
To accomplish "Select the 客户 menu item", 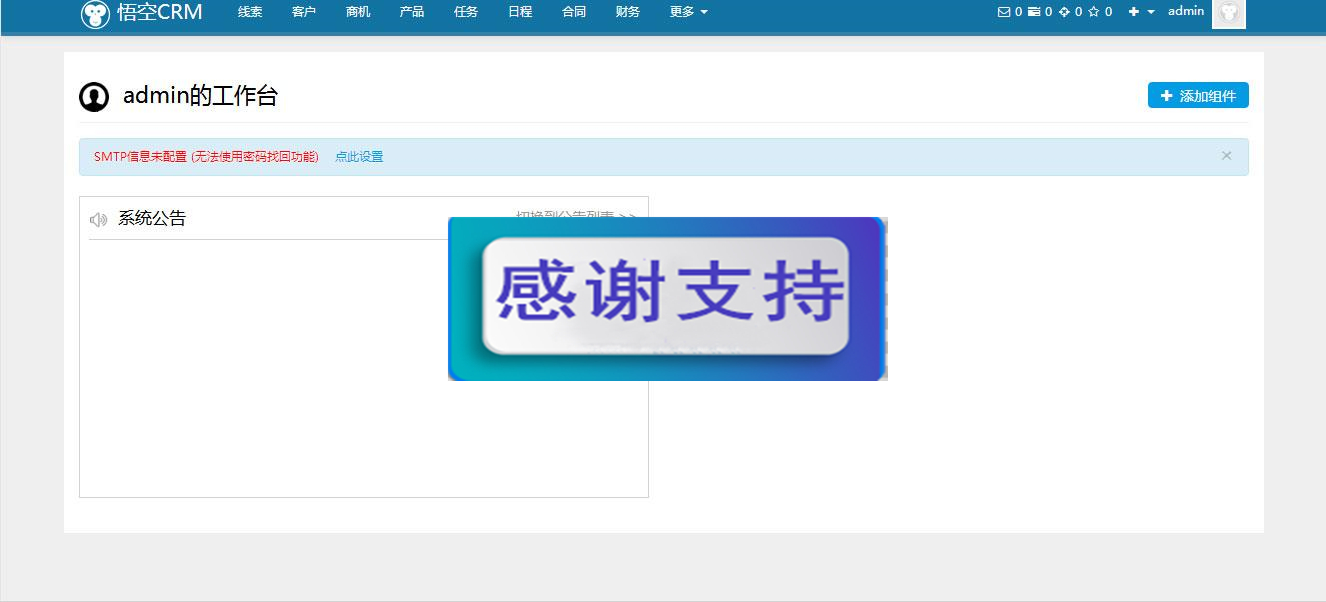I will coord(303,11).
